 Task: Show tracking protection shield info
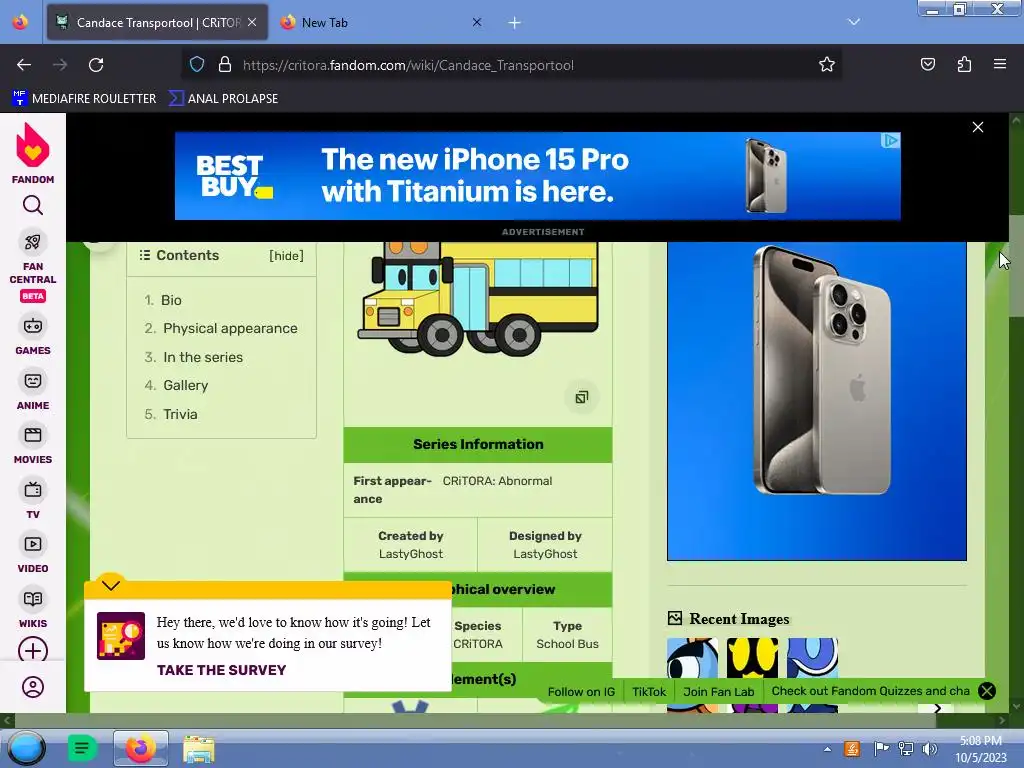click(197, 65)
